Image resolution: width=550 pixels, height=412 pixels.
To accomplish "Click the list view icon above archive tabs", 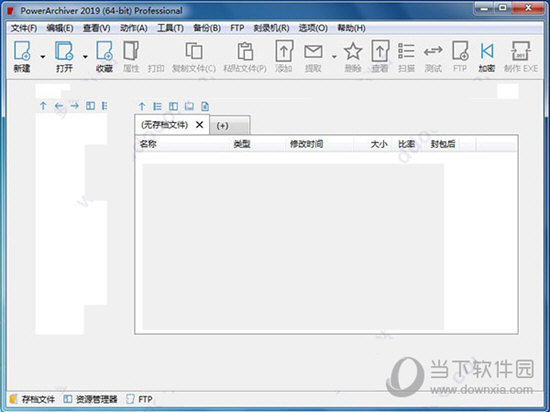I will point(157,106).
